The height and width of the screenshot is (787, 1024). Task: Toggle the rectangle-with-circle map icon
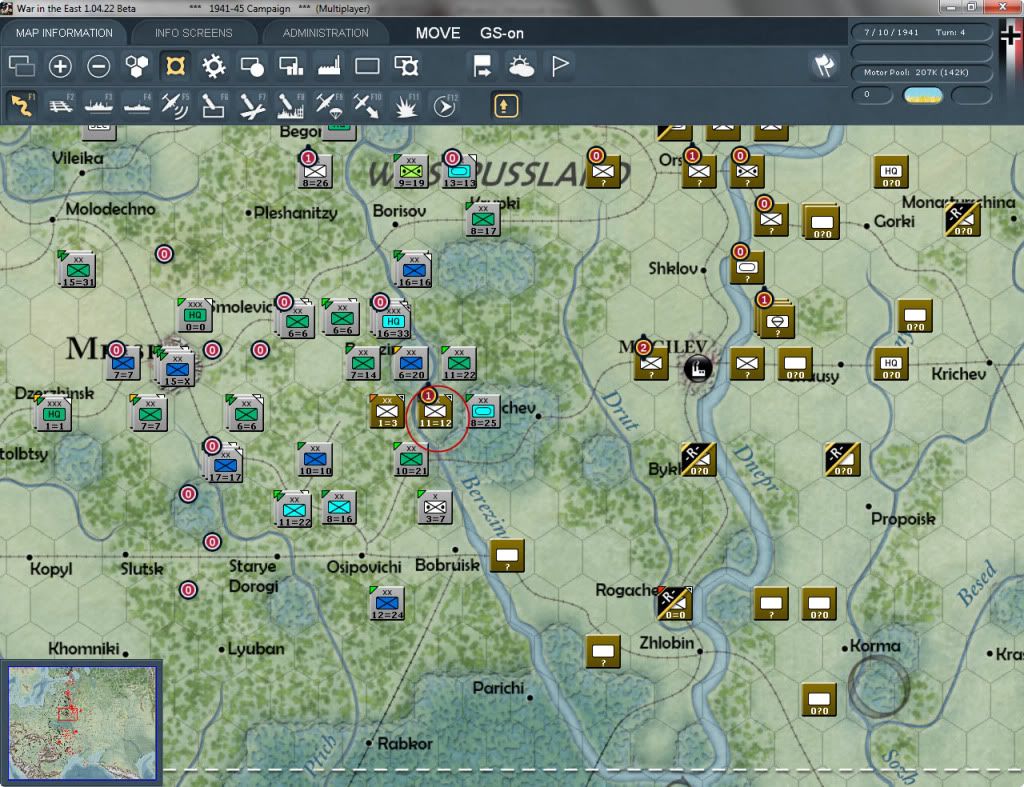tap(252, 66)
